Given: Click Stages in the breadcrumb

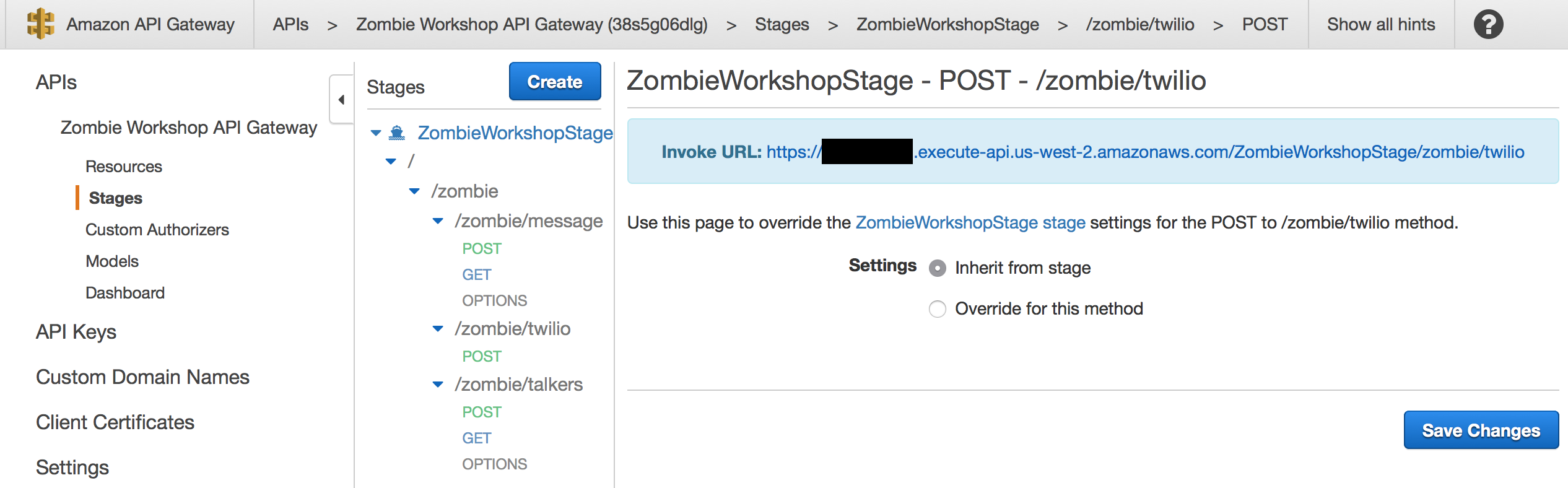Looking at the screenshot, I should 782,25.
